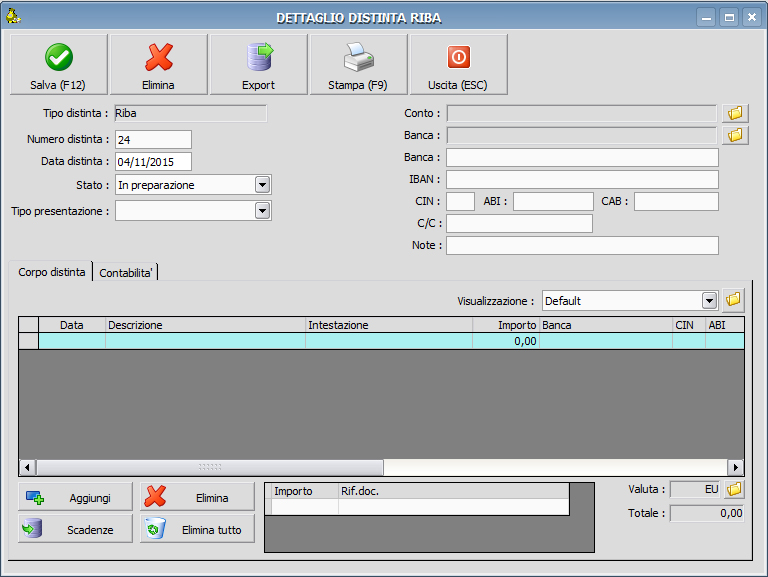Image resolution: width=768 pixels, height=577 pixels.
Task: Click the Elimina tutto recycle bin button
Action: click(197, 529)
